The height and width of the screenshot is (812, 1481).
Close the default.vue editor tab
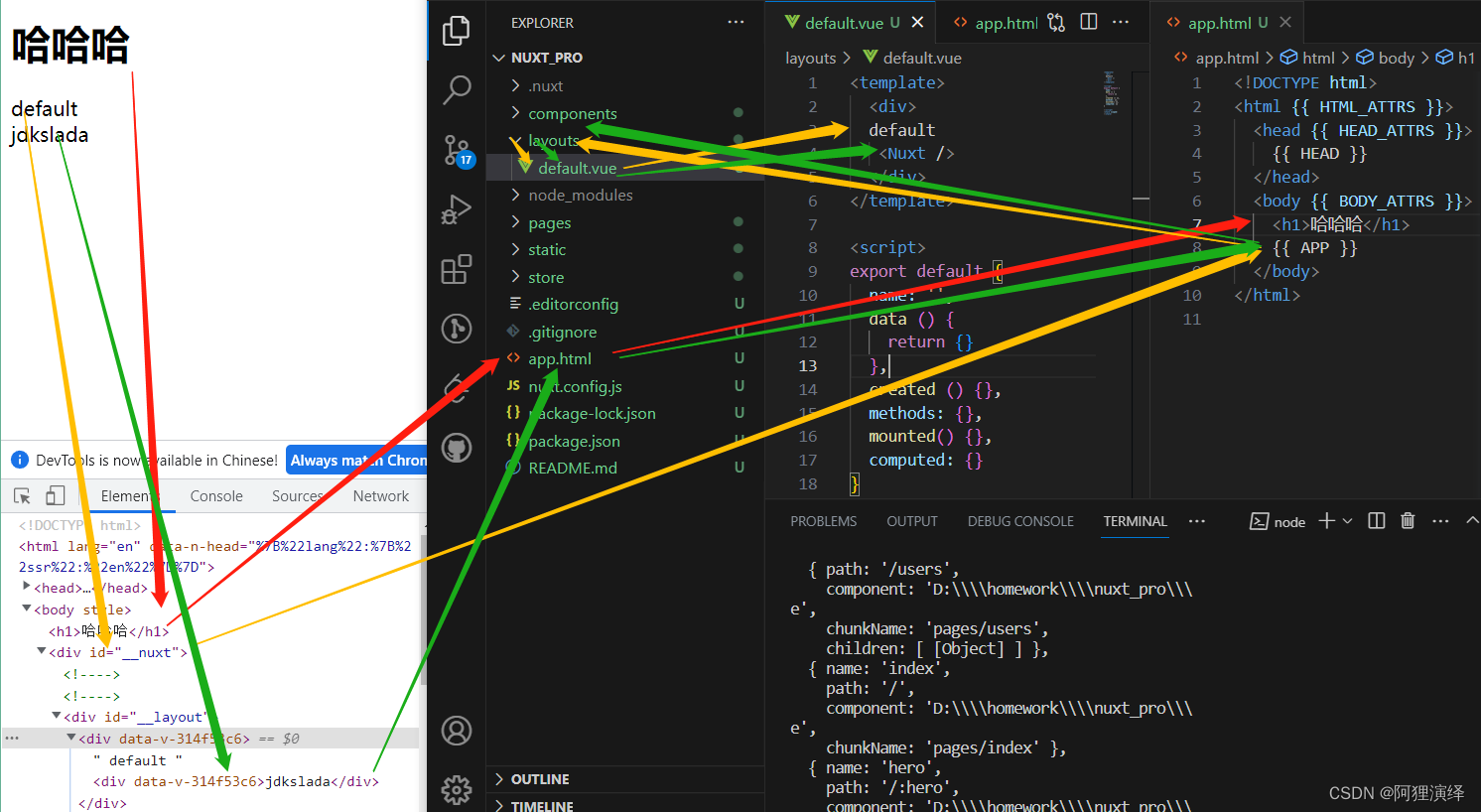(x=917, y=22)
